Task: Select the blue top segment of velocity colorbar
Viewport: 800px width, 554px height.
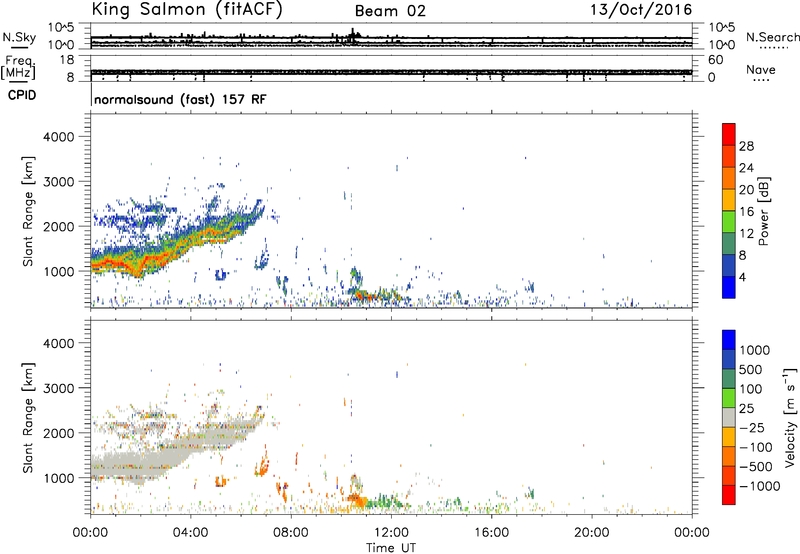Action: coord(729,340)
